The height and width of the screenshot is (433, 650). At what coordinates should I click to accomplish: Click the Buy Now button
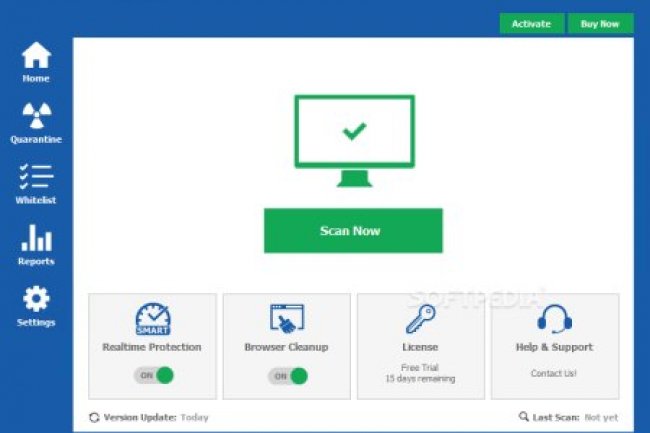click(600, 24)
